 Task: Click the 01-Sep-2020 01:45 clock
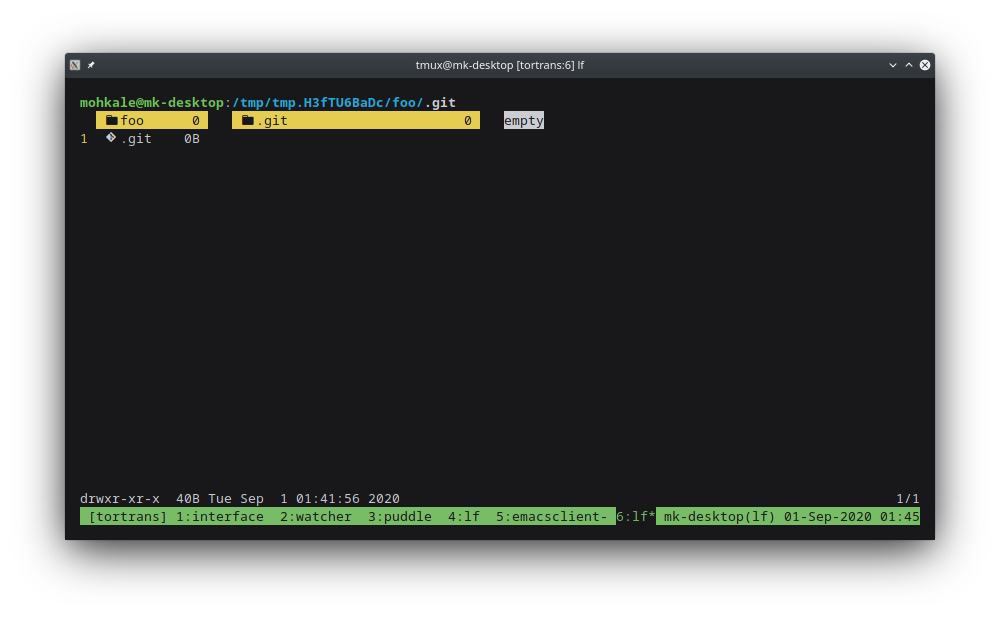(851, 516)
